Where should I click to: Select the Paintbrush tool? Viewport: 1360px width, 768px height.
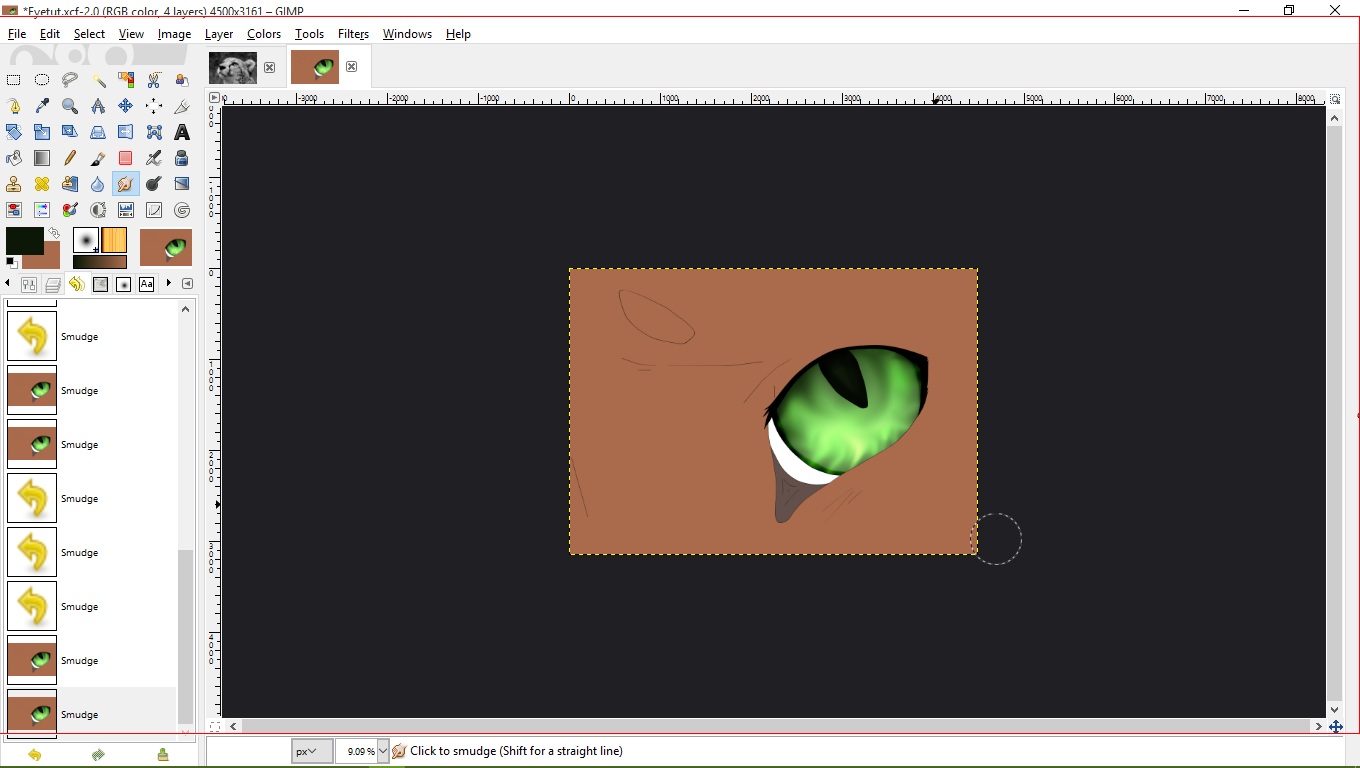98,158
